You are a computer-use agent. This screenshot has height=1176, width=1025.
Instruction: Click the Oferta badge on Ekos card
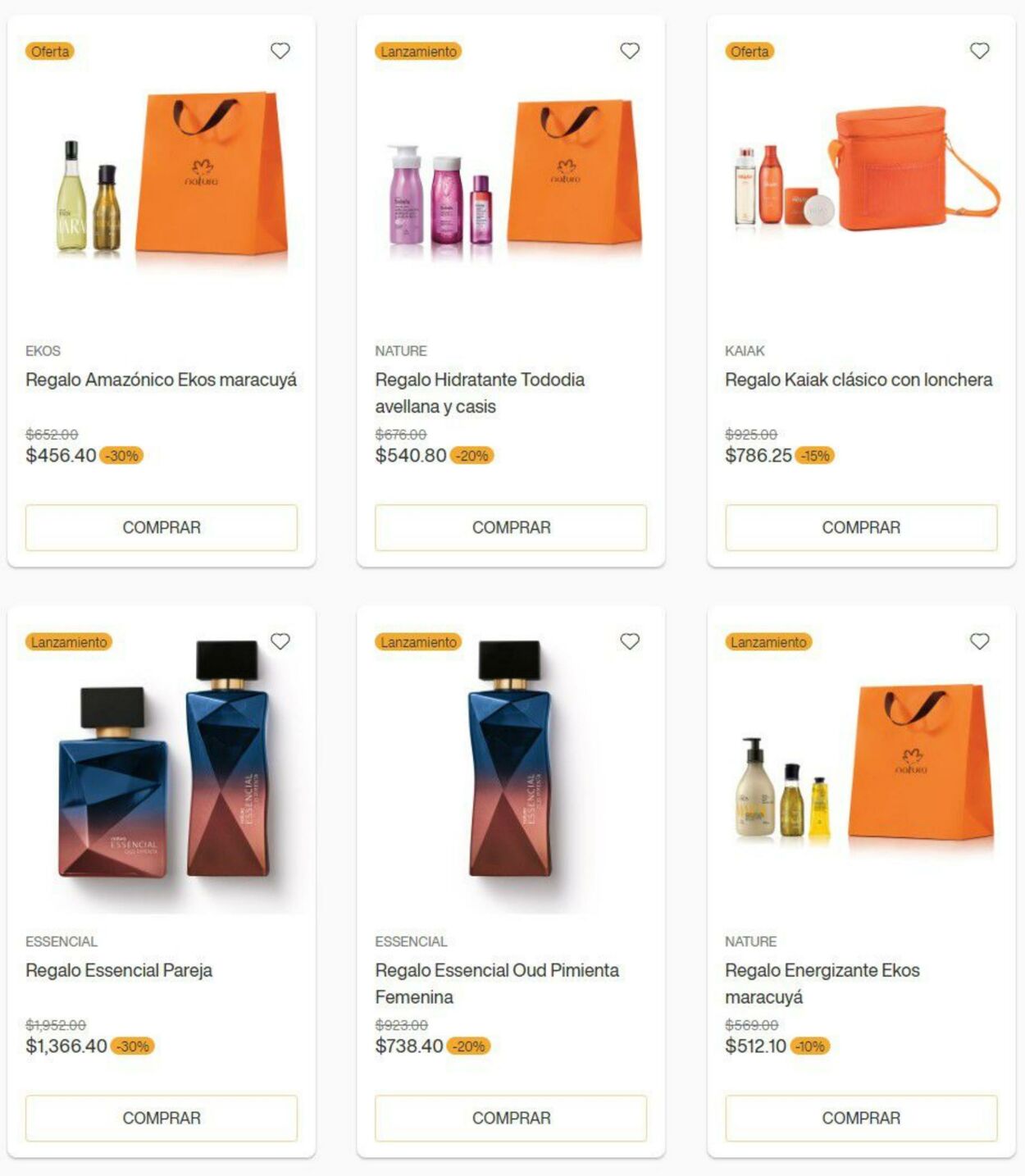click(50, 51)
